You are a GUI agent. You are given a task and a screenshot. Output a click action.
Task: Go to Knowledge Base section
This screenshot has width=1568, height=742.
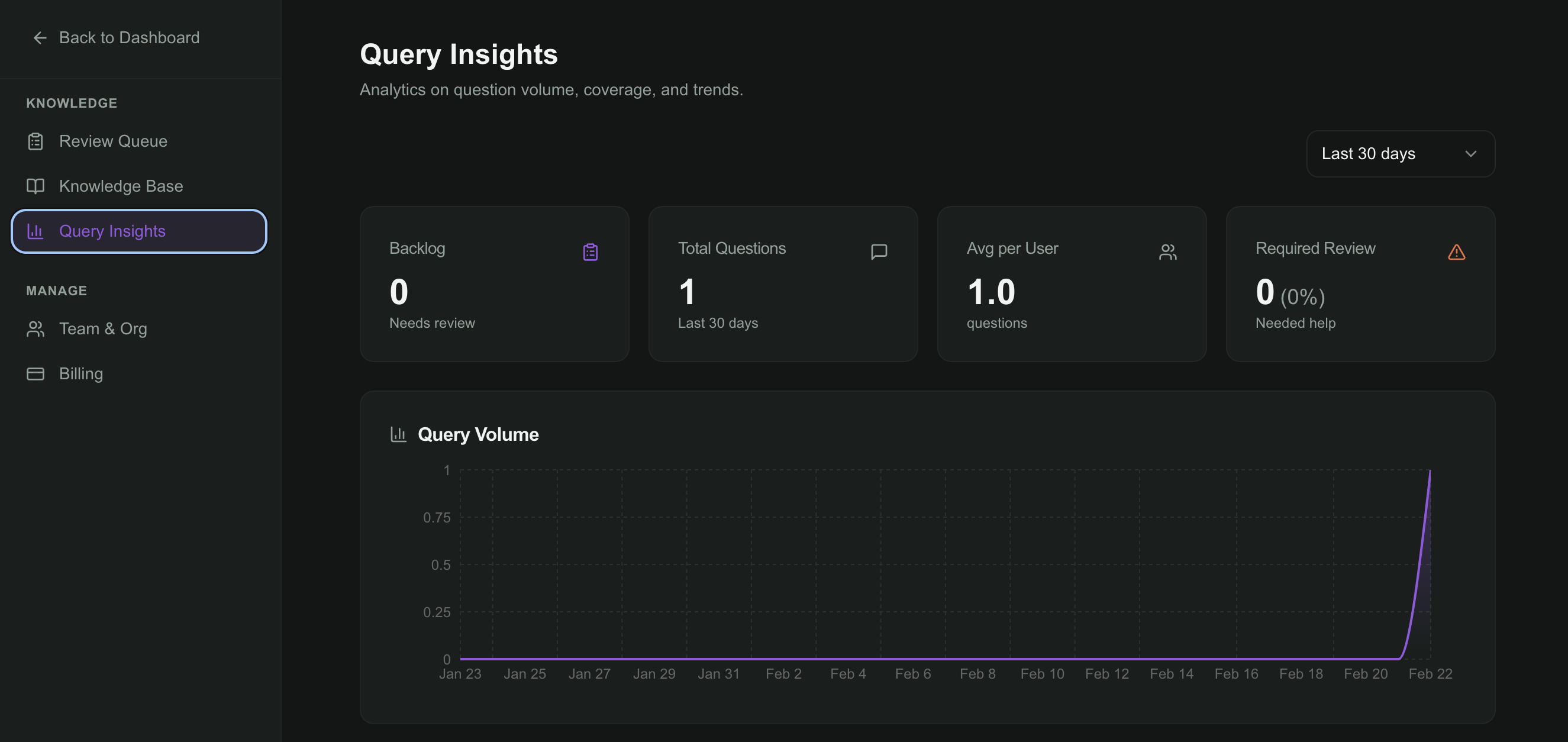click(x=121, y=186)
